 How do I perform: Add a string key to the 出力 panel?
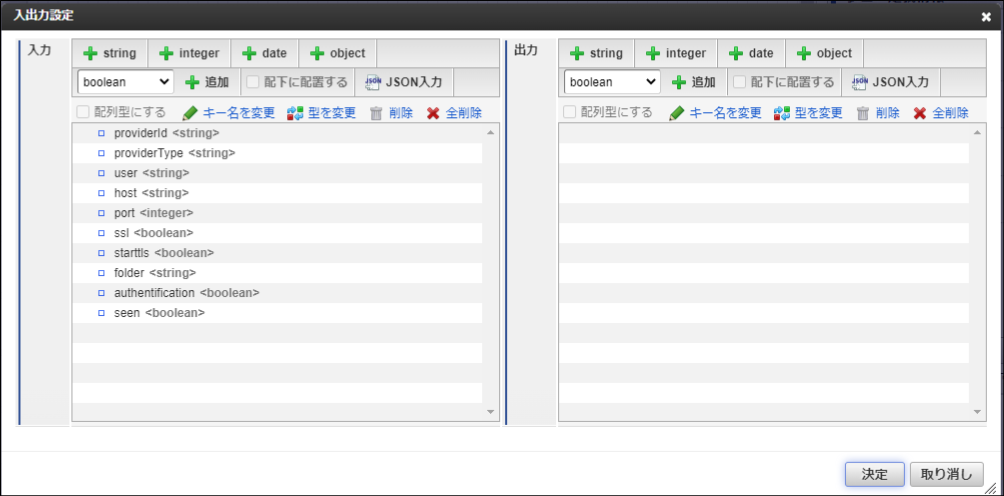(x=597, y=53)
